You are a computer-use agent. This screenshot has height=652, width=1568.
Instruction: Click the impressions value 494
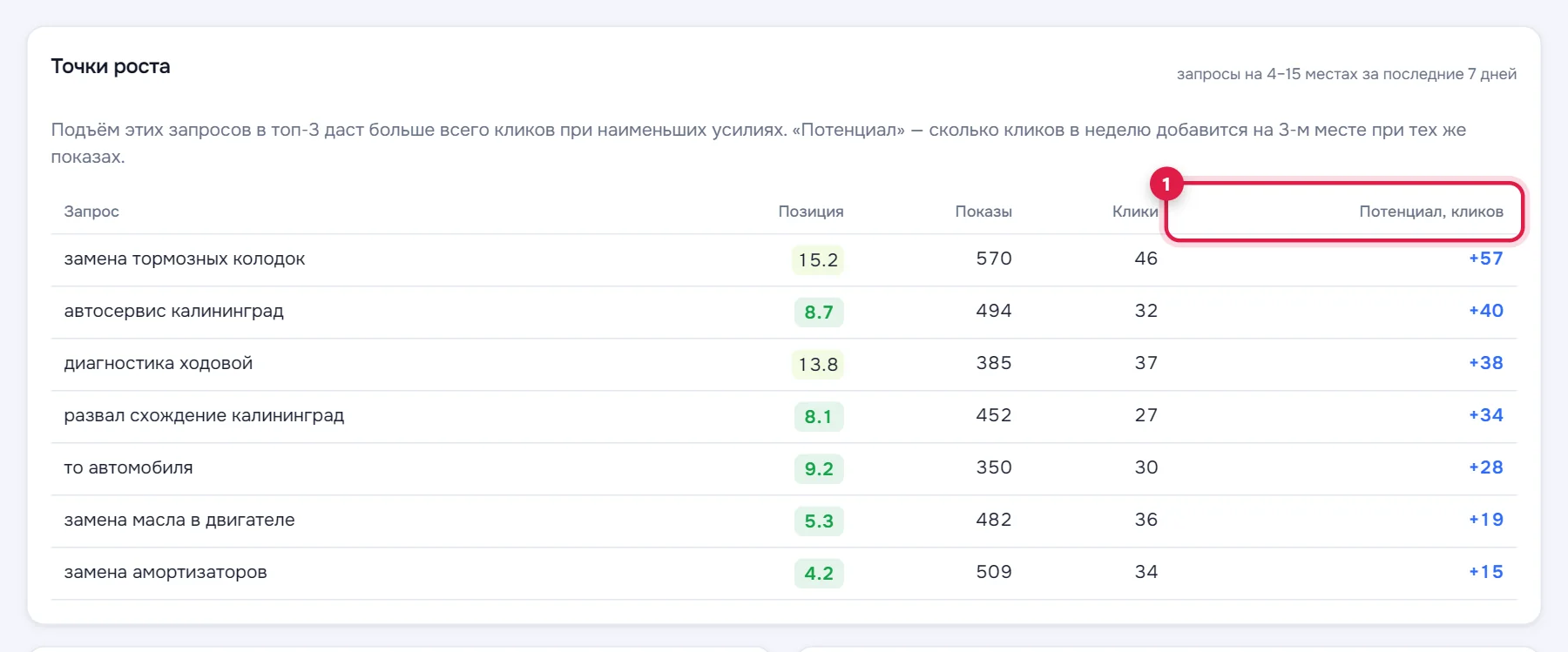(x=994, y=311)
